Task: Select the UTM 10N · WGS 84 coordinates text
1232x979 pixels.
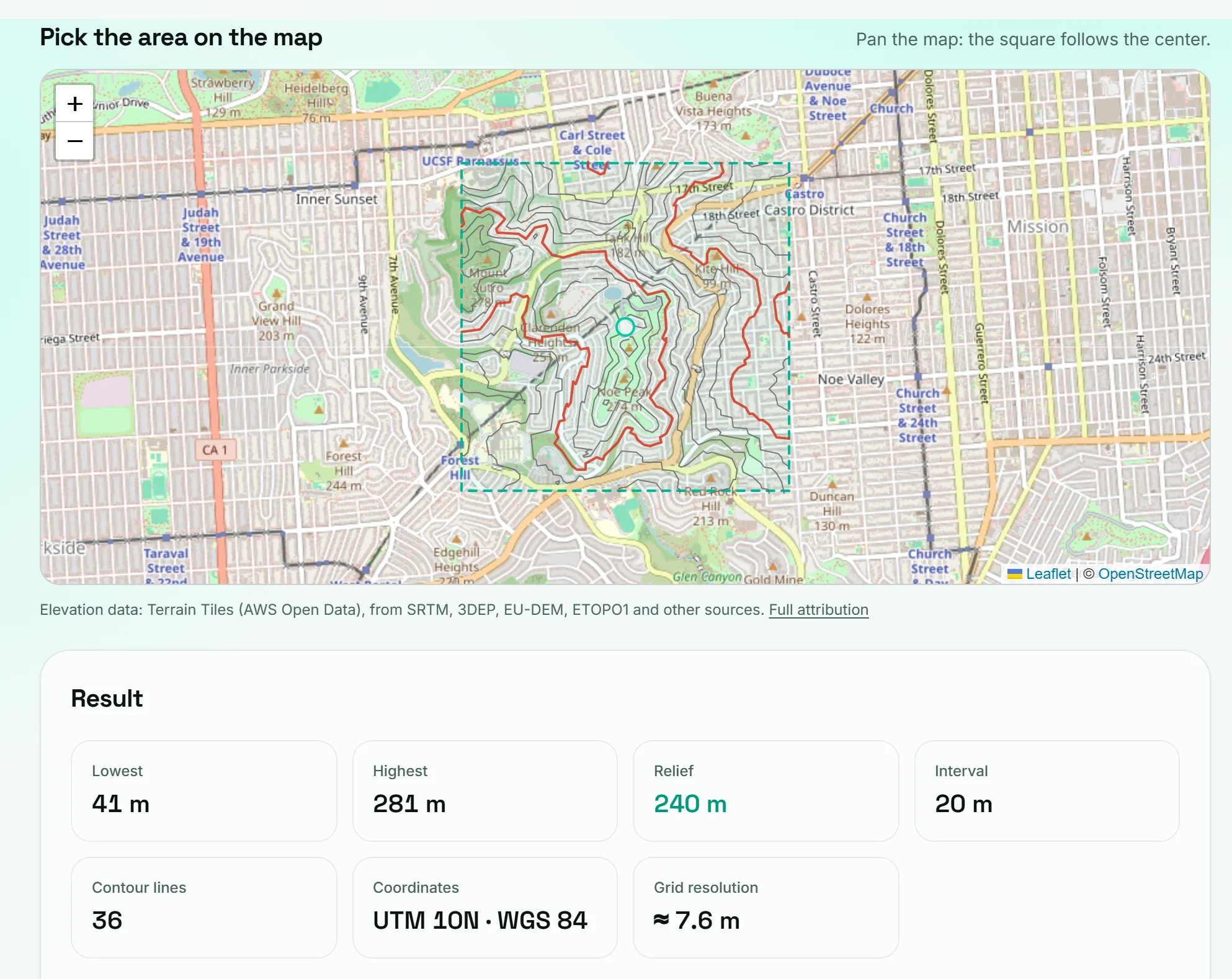Action: [x=480, y=920]
